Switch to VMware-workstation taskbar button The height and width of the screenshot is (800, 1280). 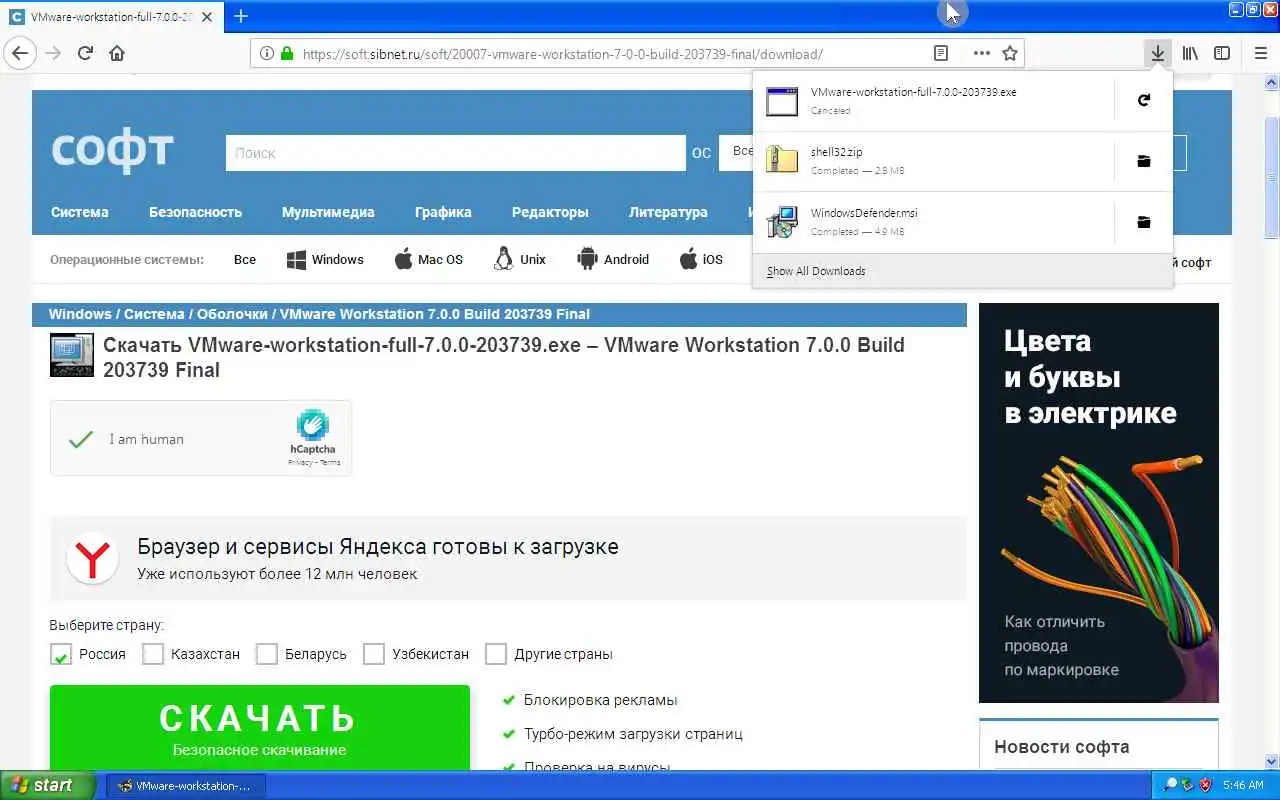point(185,786)
